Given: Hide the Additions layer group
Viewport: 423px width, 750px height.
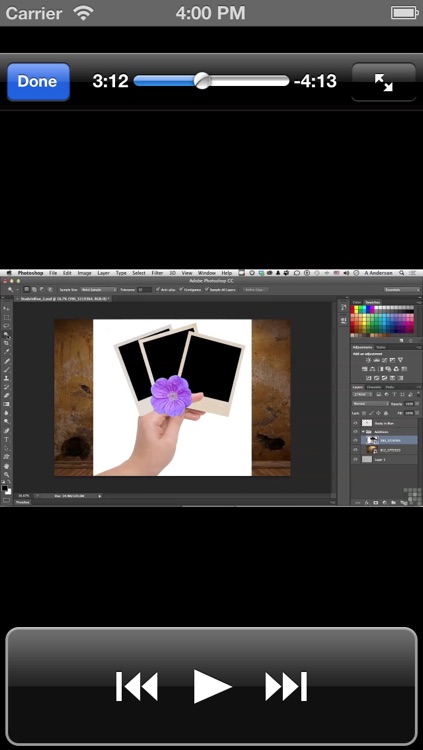Looking at the screenshot, I should (355, 431).
